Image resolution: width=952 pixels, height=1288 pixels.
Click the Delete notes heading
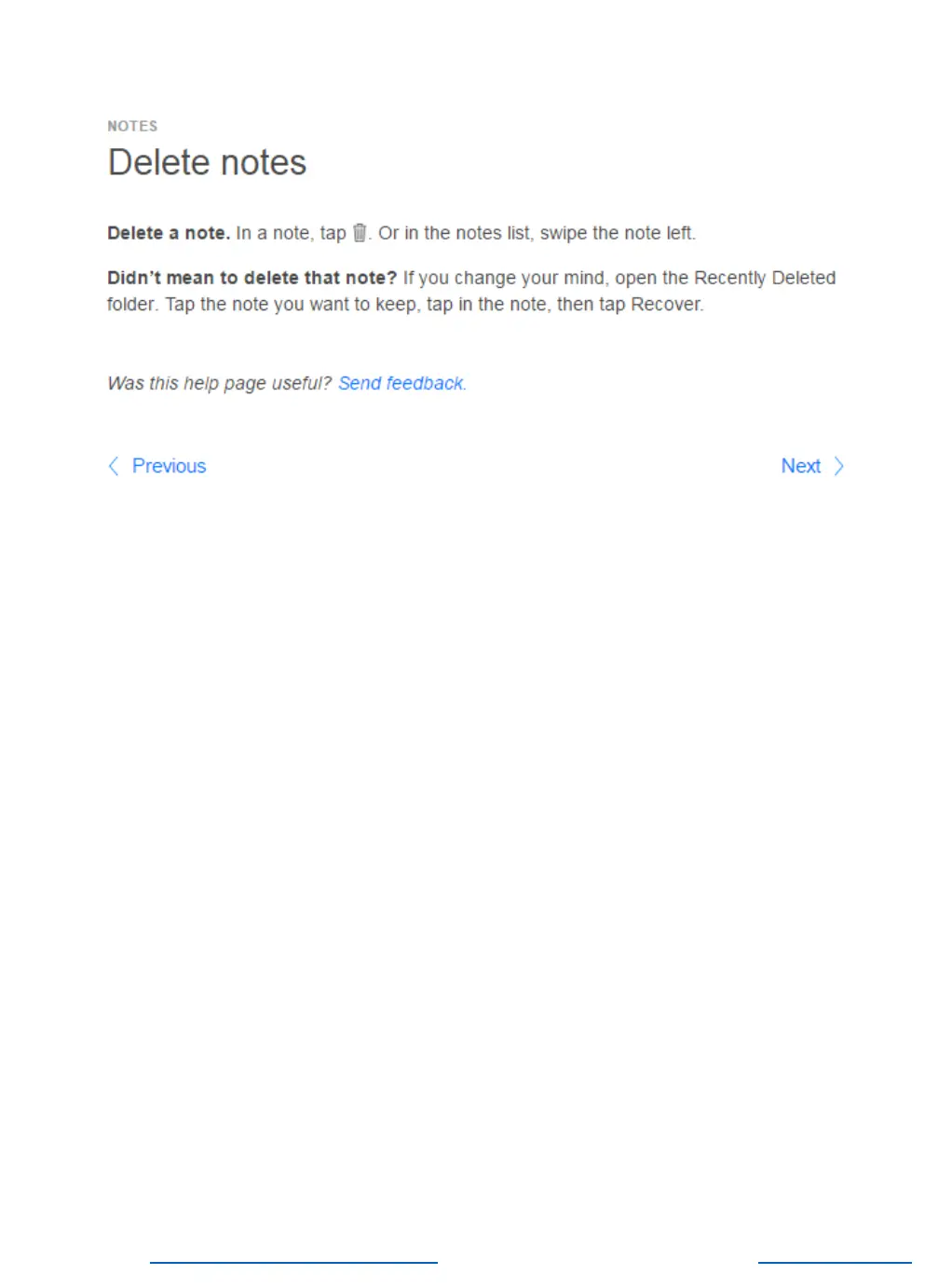point(207,162)
